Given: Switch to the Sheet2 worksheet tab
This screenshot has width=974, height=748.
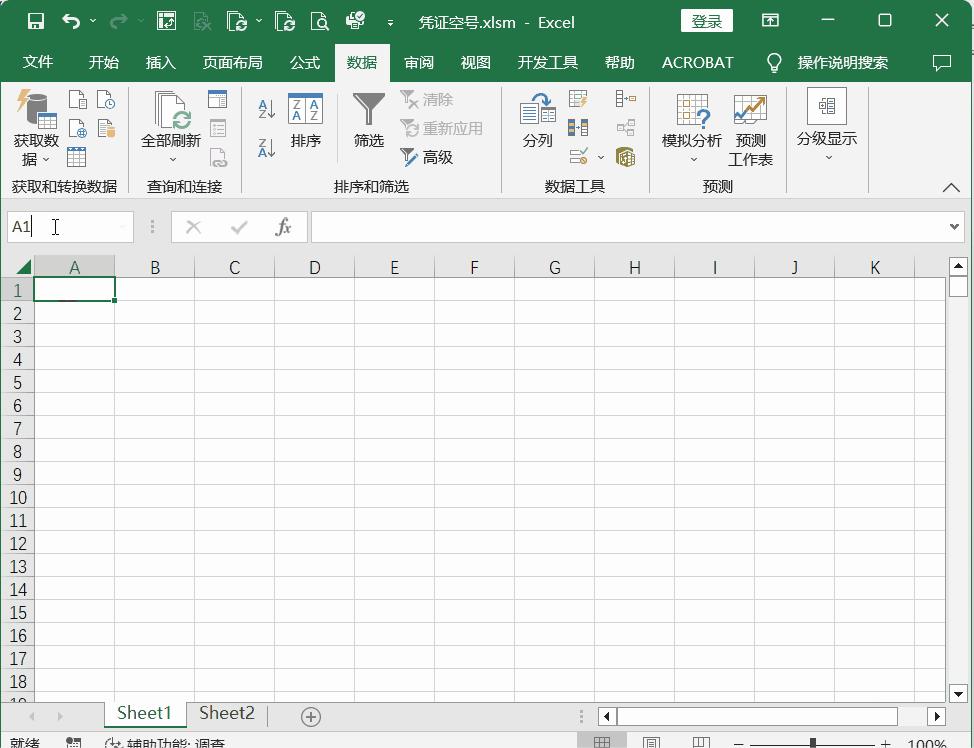Looking at the screenshot, I should coord(226,713).
